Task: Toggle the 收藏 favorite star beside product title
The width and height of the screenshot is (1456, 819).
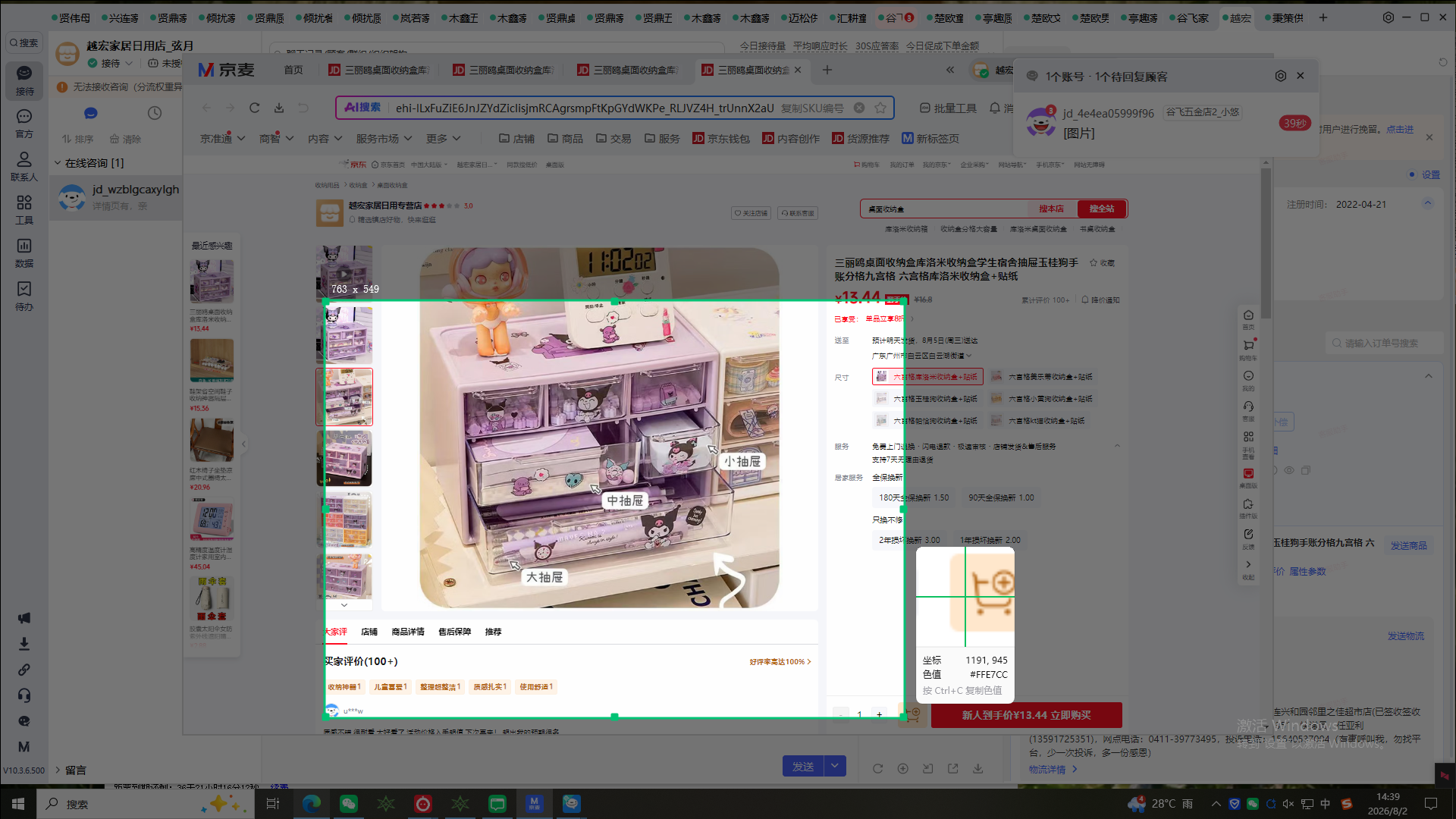Action: 1102,263
